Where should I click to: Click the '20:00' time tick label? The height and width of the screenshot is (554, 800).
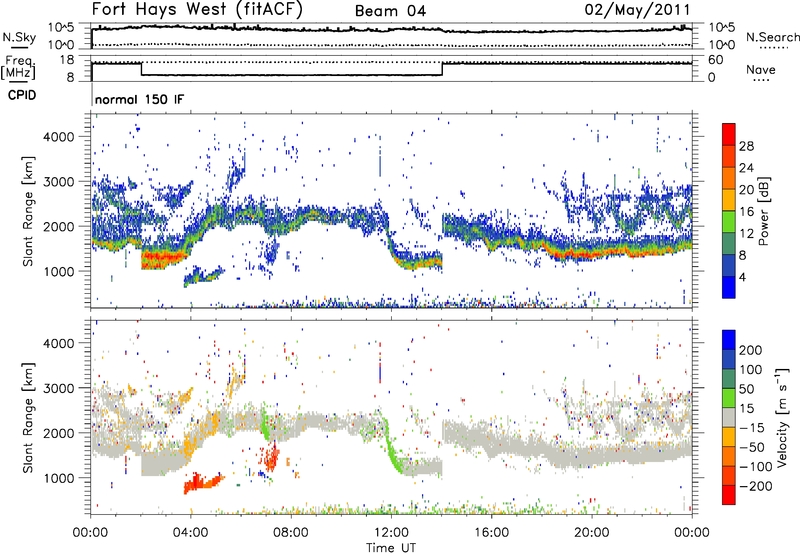(591, 533)
